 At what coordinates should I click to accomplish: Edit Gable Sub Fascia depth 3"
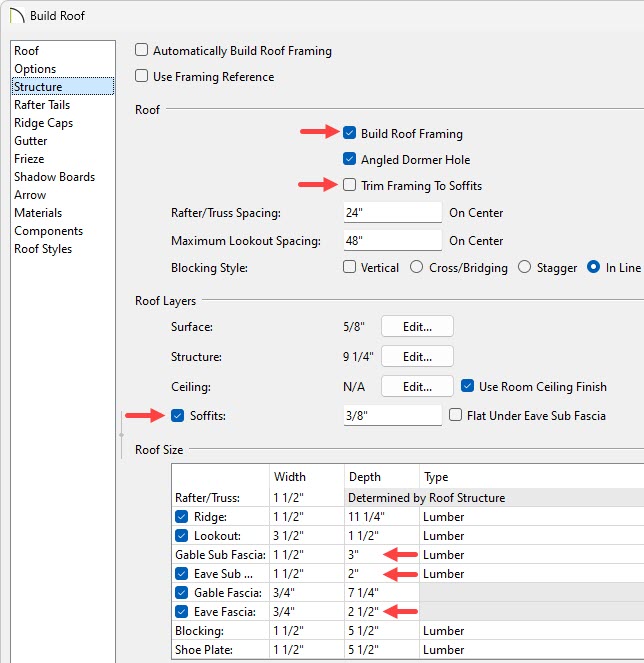tap(382, 555)
